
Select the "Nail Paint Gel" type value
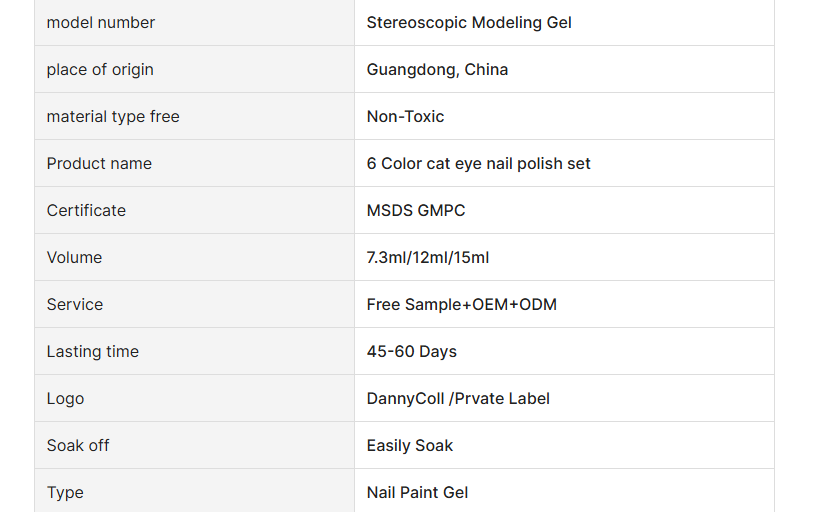(417, 492)
